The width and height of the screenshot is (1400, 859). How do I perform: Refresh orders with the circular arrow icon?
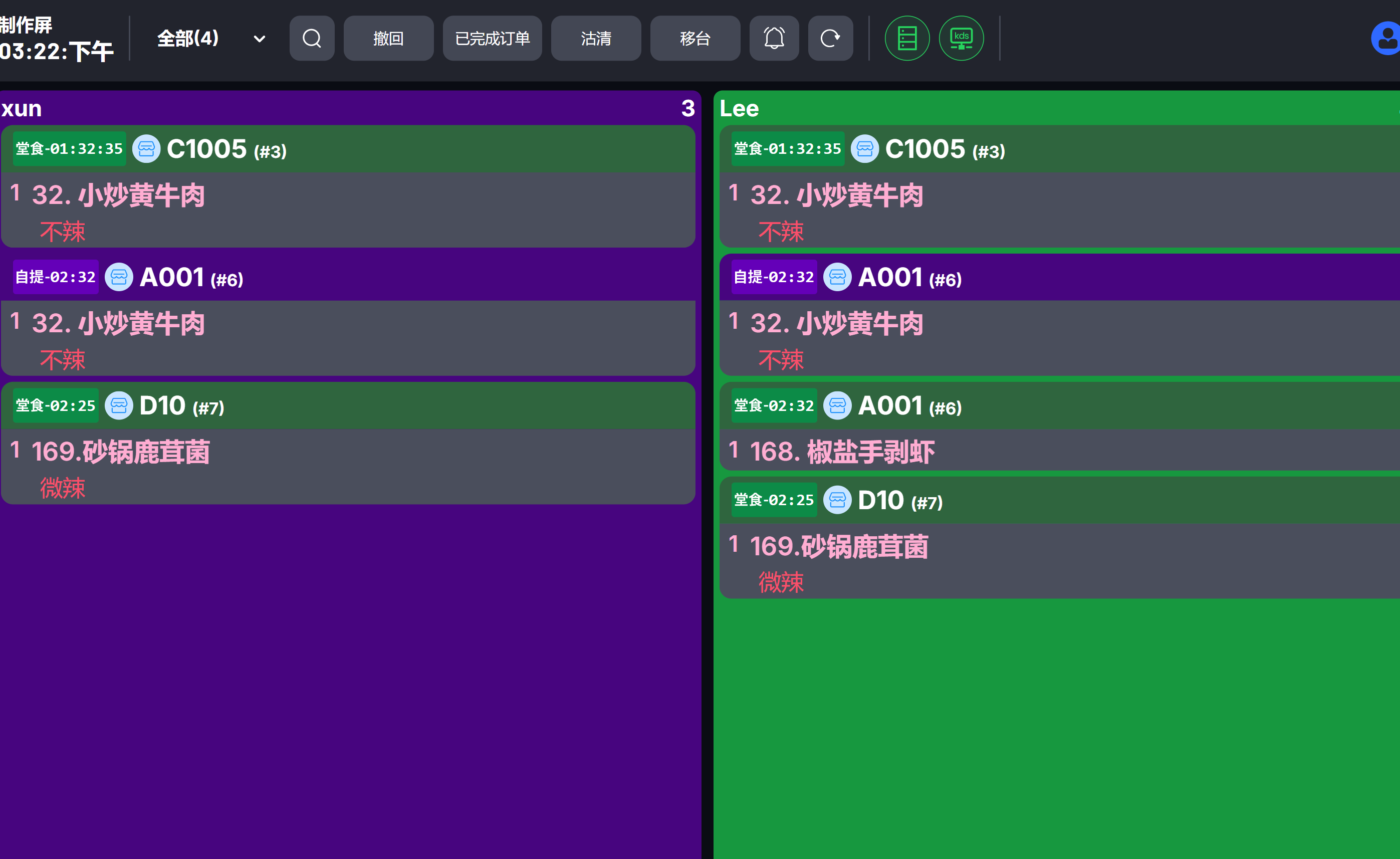[x=830, y=38]
